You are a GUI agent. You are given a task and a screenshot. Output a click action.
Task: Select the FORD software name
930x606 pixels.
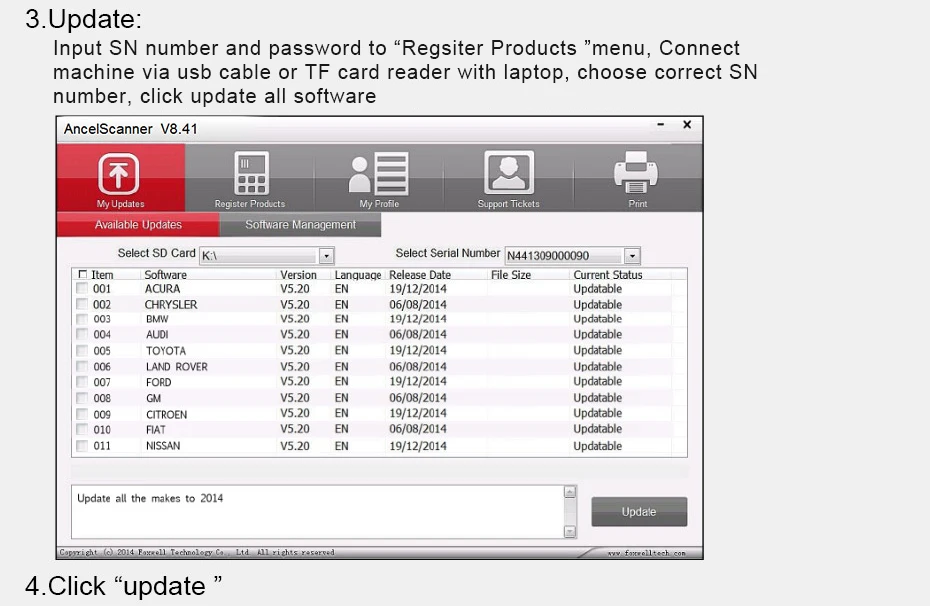pyautogui.click(x=158, y=382)
